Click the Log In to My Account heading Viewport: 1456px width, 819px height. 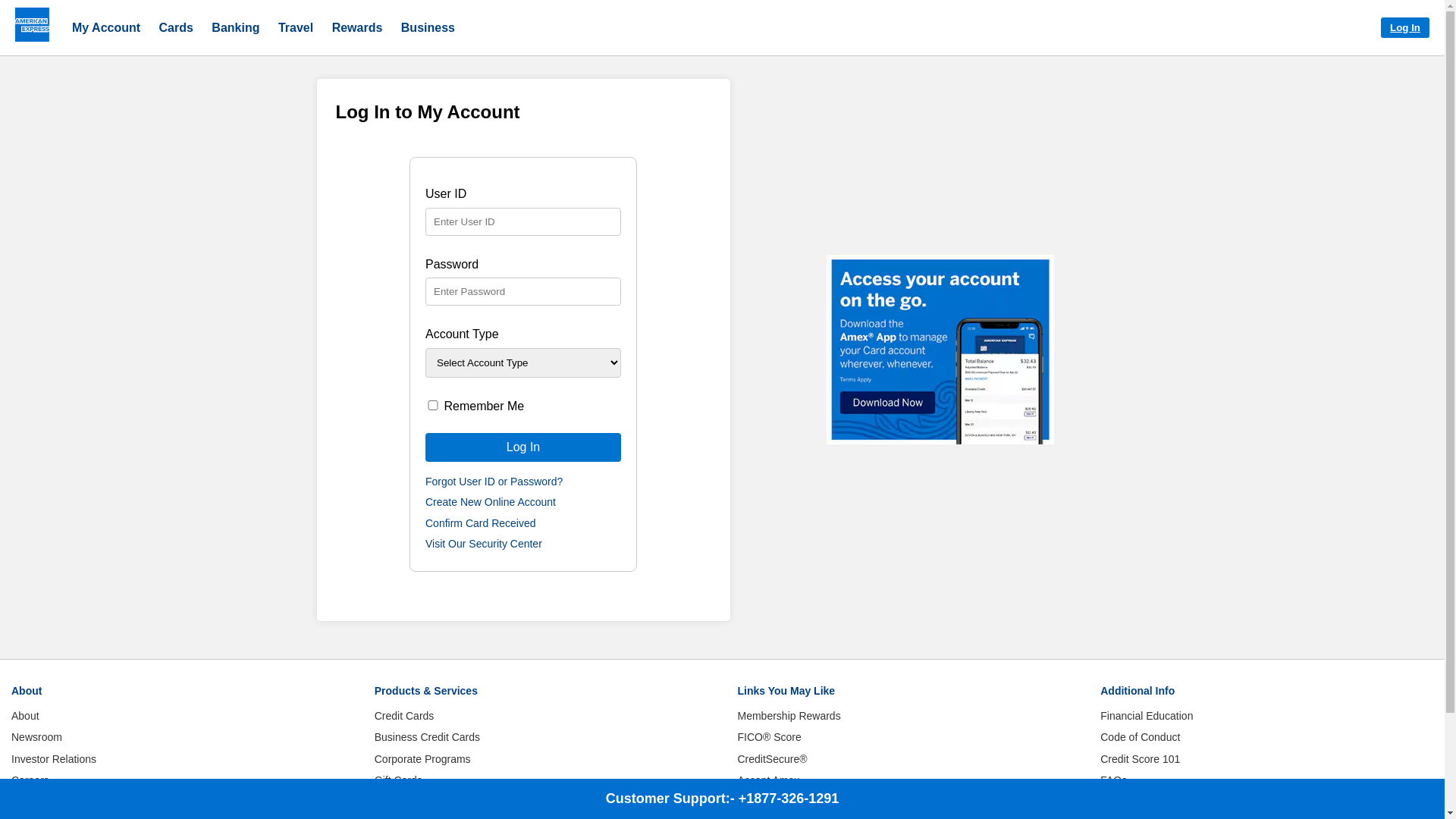428,112
